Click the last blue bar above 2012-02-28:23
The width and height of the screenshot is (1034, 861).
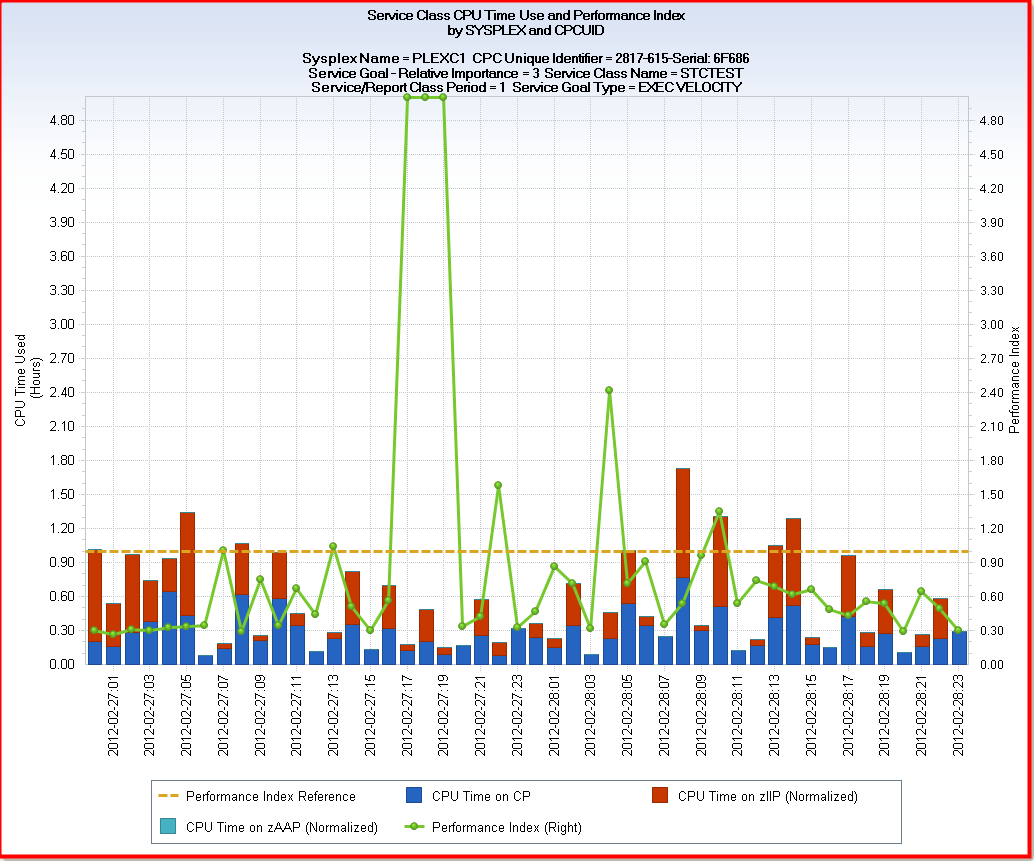pos(959,648)
